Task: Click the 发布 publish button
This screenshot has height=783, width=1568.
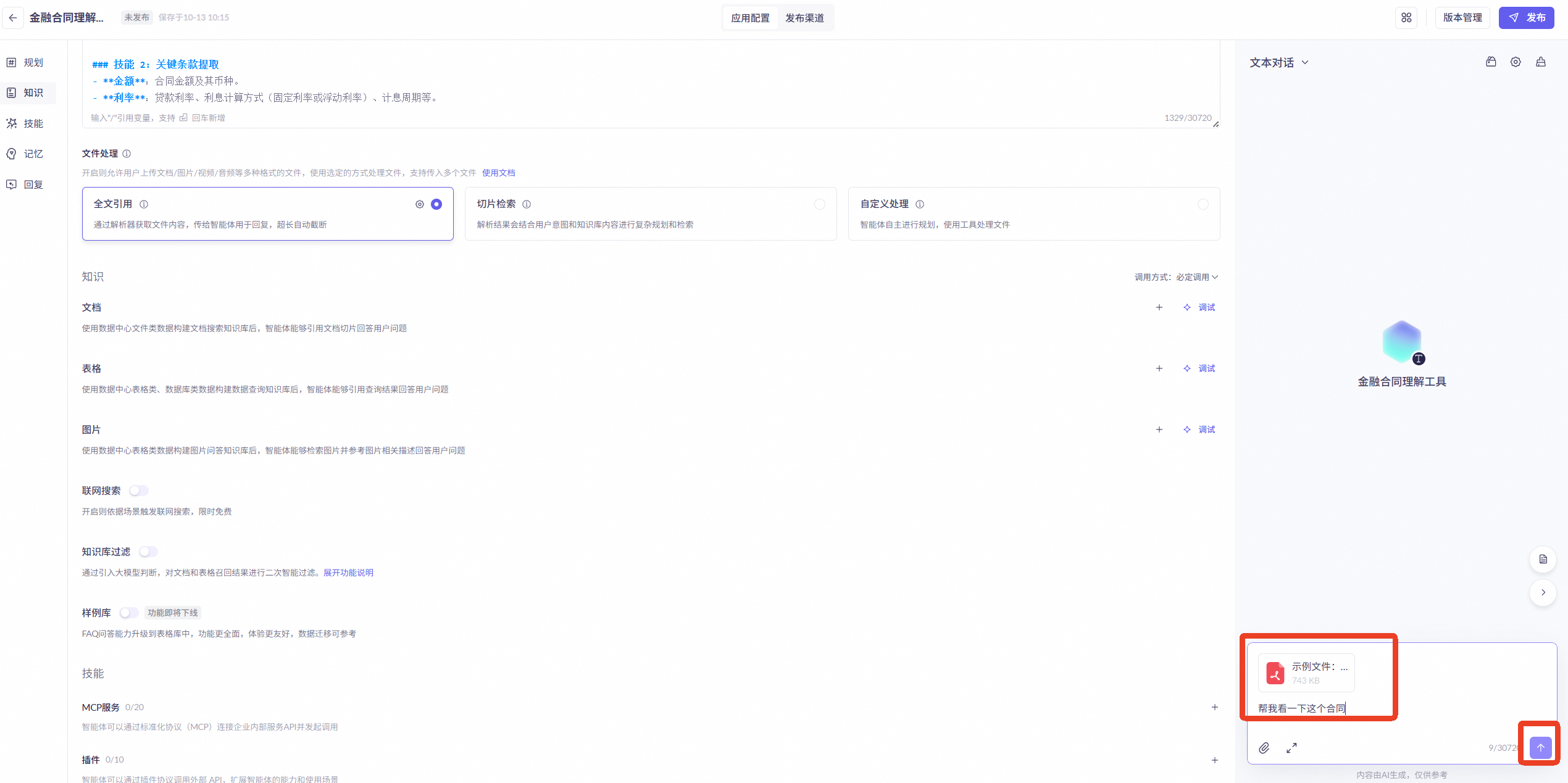Action: 1527,17
